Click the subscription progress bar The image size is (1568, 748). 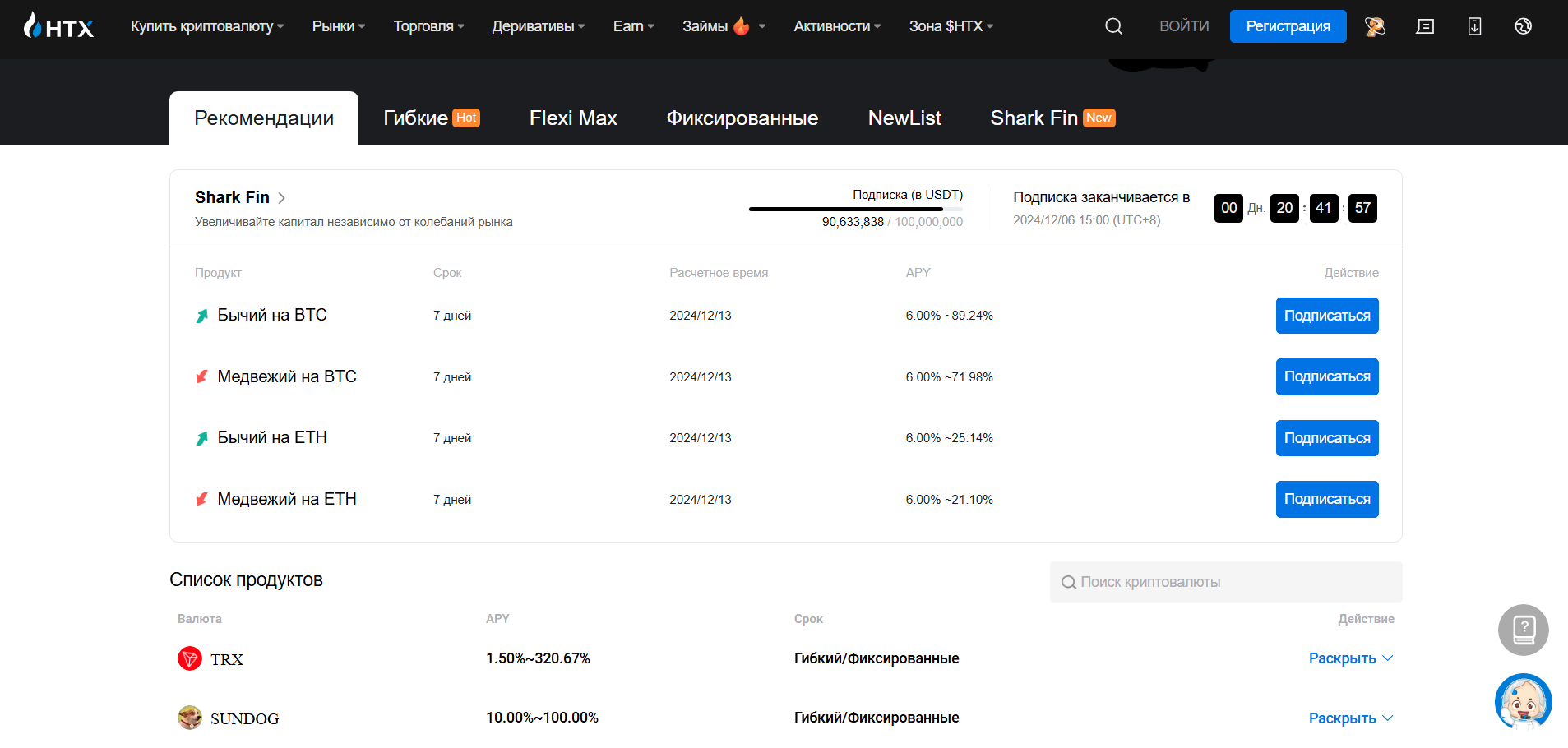coord(855,209)
